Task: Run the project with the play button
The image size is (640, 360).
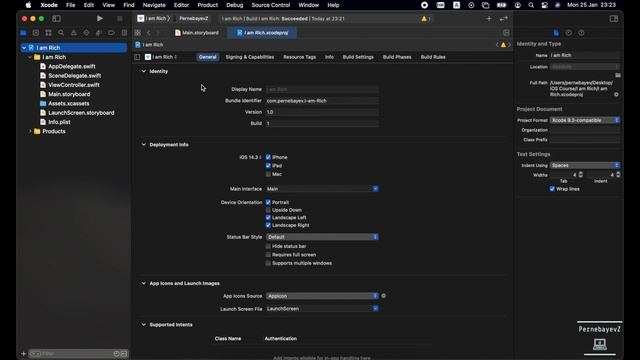Action: (100, 18)
